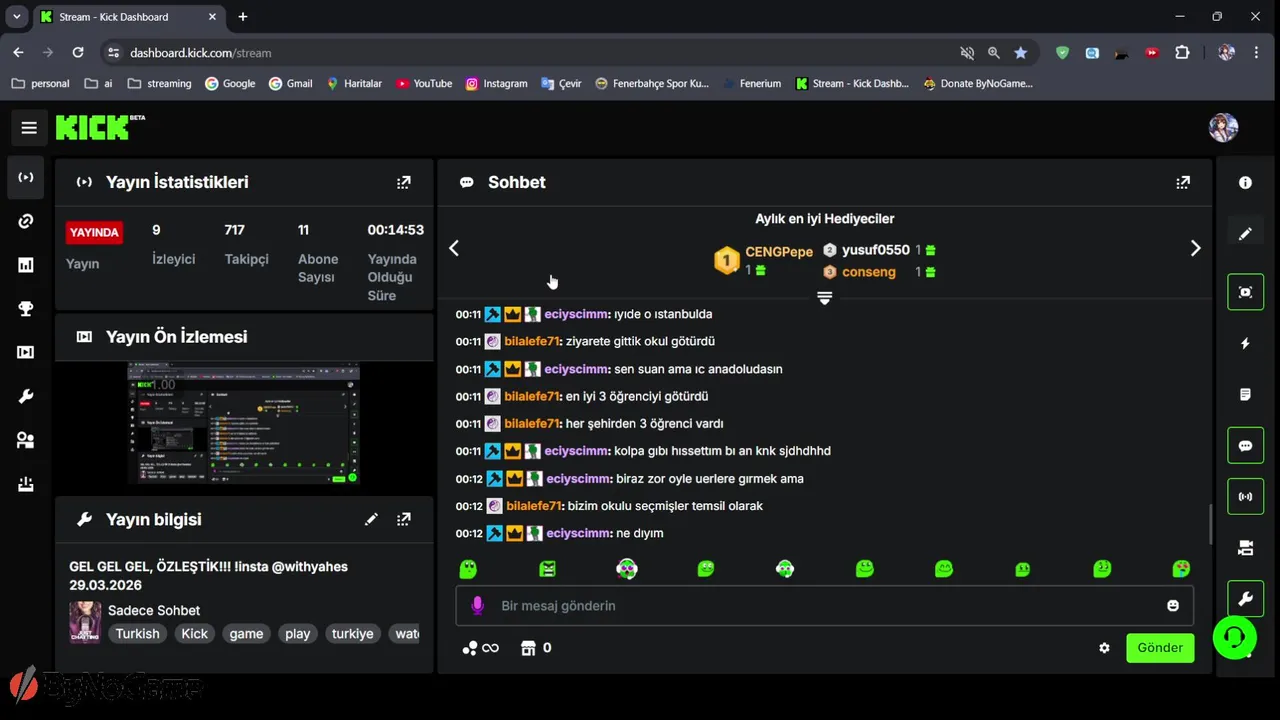
Task: Open the personal bookmarks folder
Action: pos(40,84)
